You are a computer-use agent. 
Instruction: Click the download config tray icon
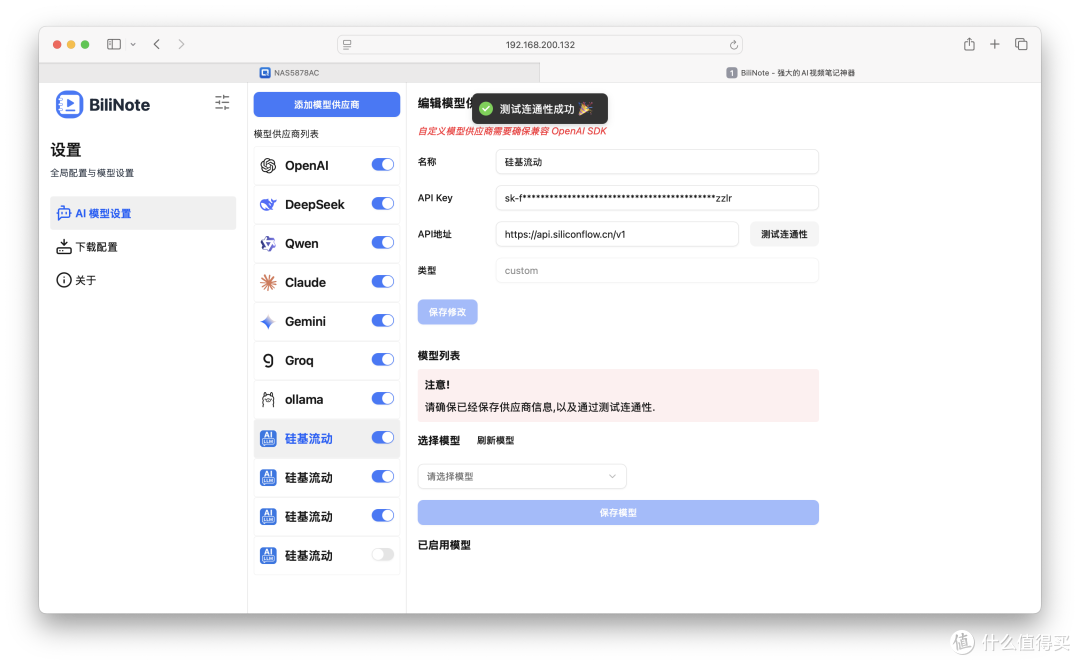tap(63, 247)
